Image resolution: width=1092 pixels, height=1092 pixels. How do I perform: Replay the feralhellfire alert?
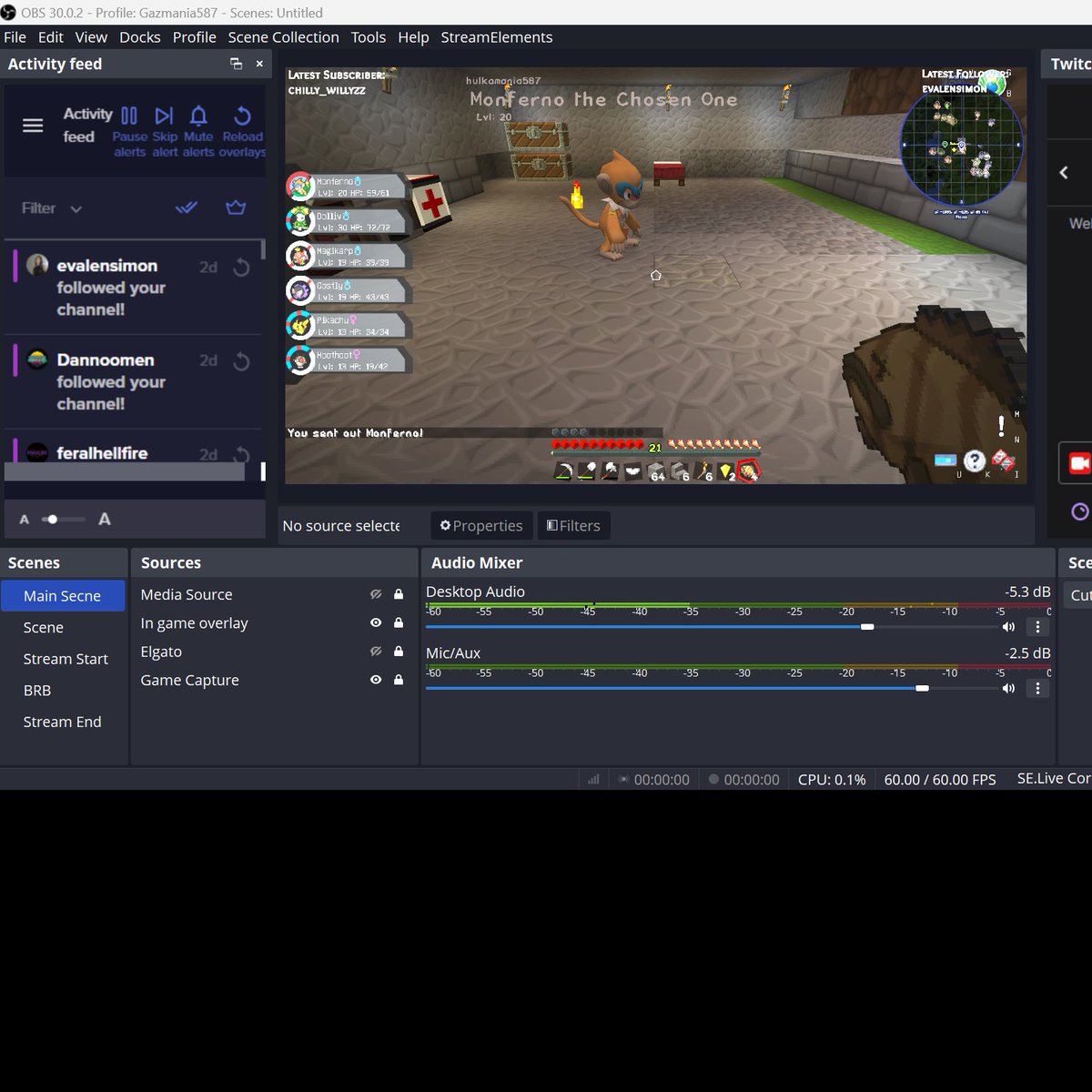[x=241, y=455]
